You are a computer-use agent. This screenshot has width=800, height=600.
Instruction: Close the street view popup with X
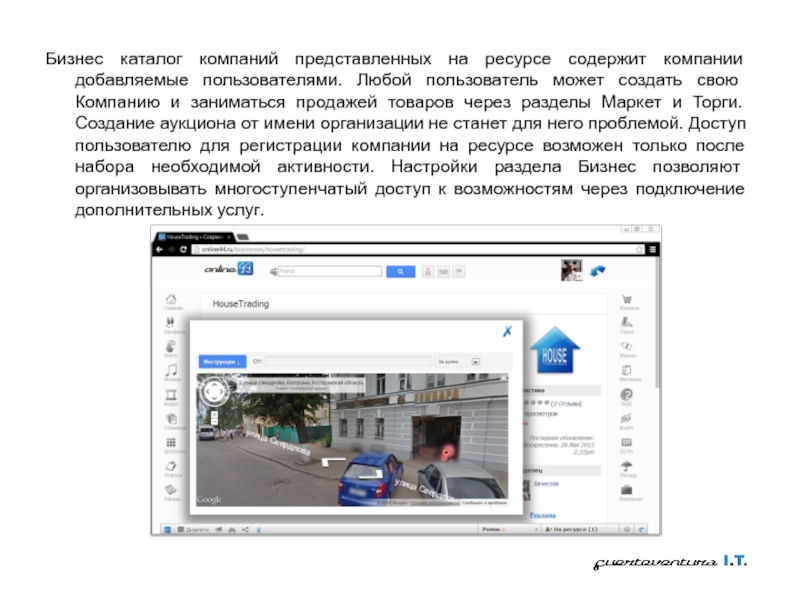pyautogui.click(x=507, y=332)
